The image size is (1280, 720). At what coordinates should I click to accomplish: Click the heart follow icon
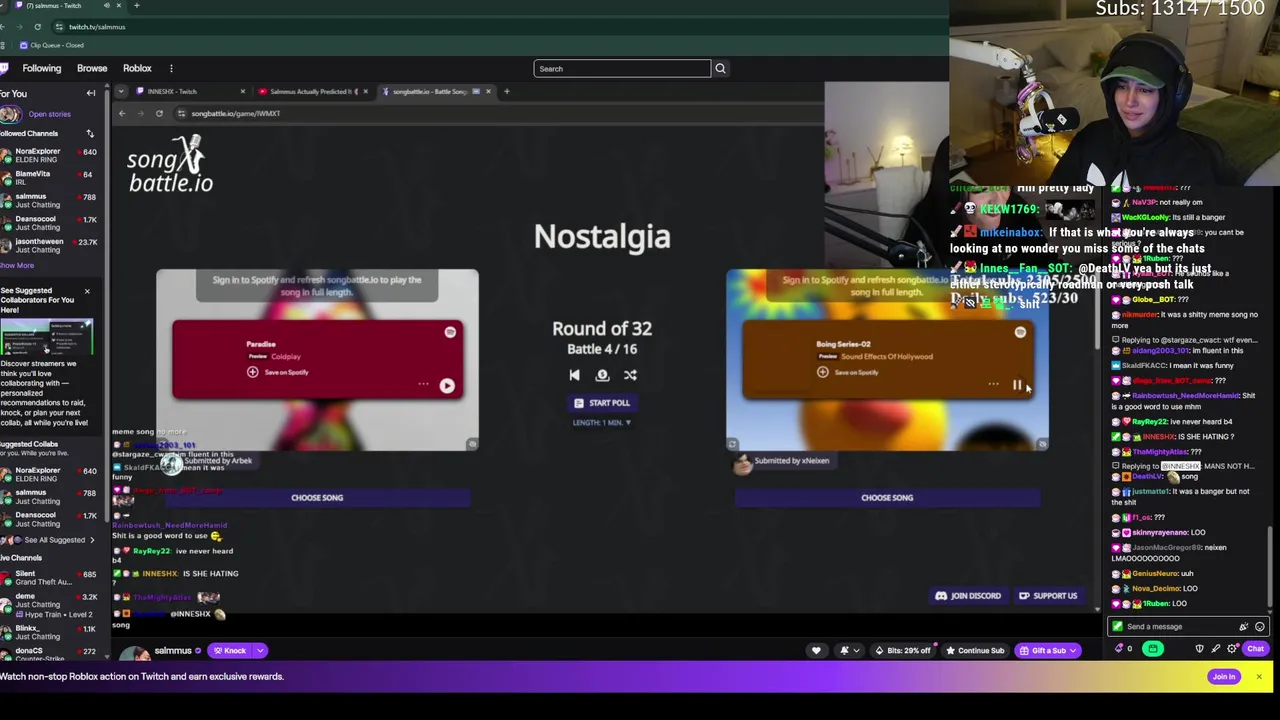pyautogui.click(x=816, y=651)
